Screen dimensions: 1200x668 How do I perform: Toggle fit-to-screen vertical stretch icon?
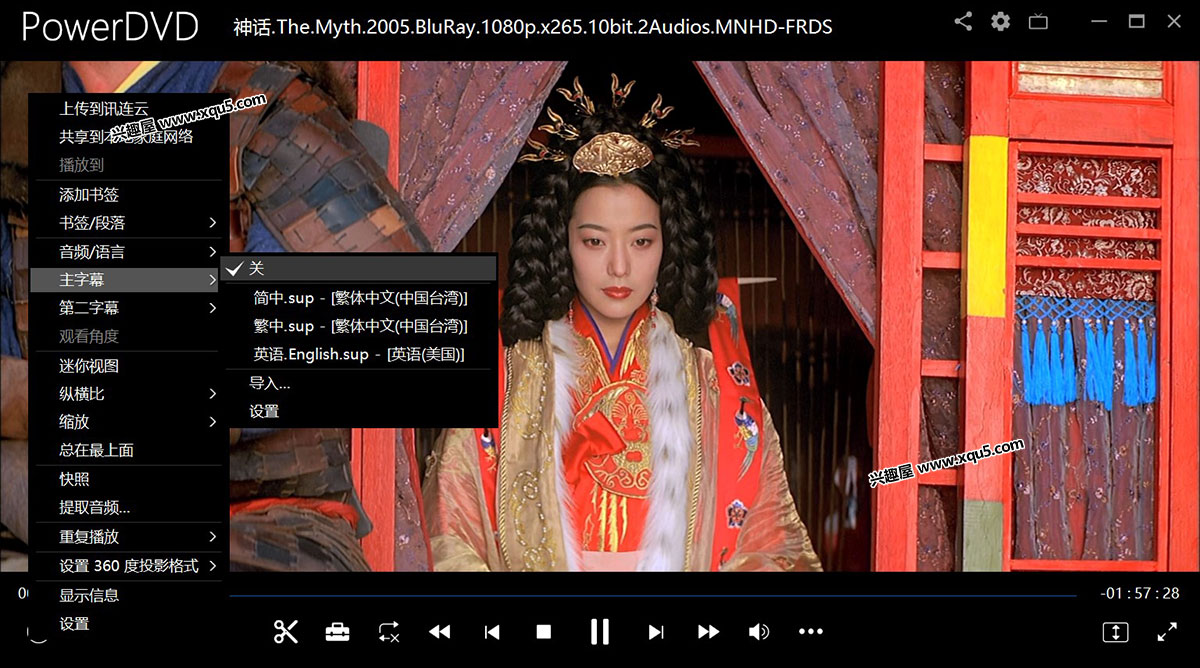point(1115,632)
